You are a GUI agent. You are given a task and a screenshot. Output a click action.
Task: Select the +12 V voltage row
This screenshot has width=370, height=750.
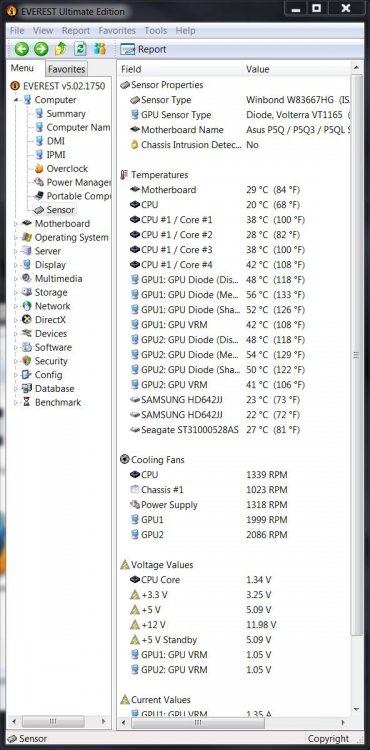234,625
